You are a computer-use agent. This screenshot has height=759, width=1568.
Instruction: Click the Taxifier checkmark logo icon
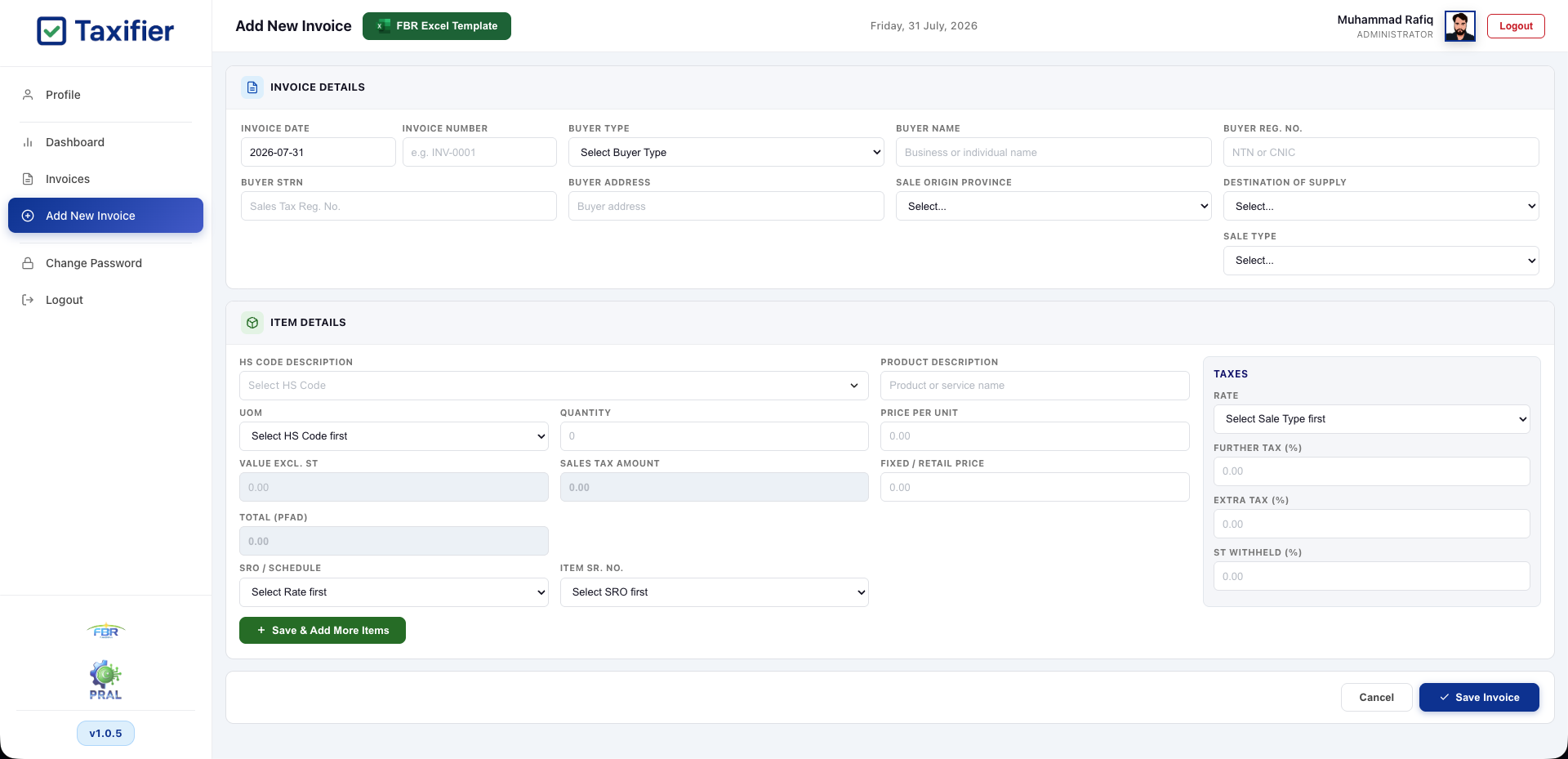tap(51, 31)
